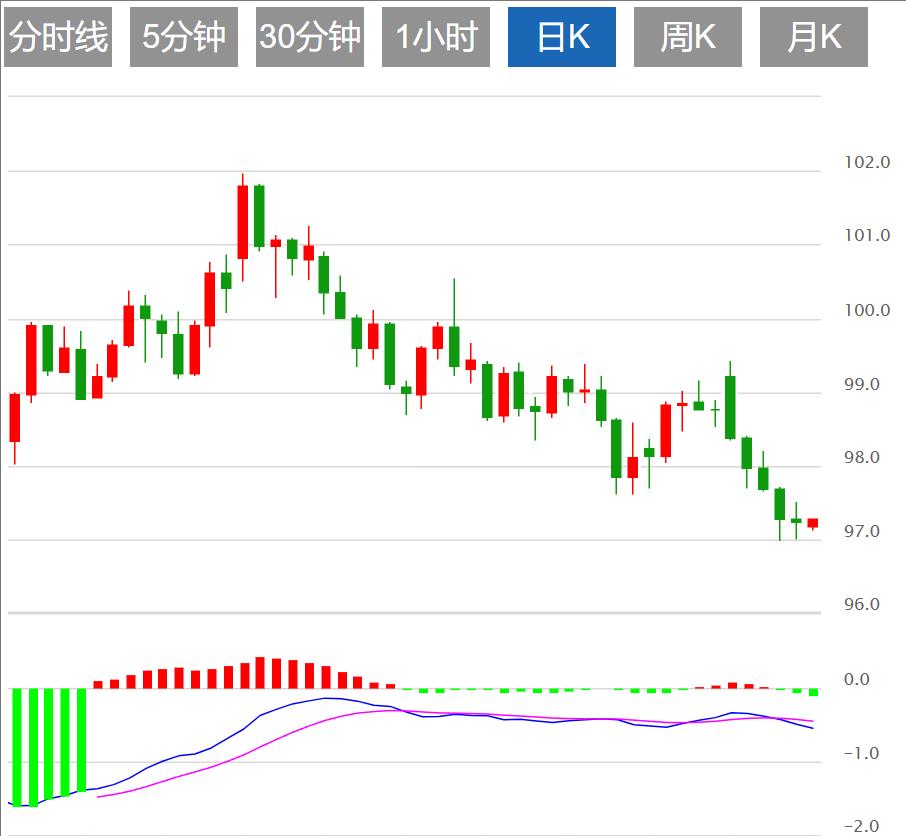The height and width of the screenshot is (836, 906).
Task: Select the tall green candle beside the peak
Action: click(259, 216)
